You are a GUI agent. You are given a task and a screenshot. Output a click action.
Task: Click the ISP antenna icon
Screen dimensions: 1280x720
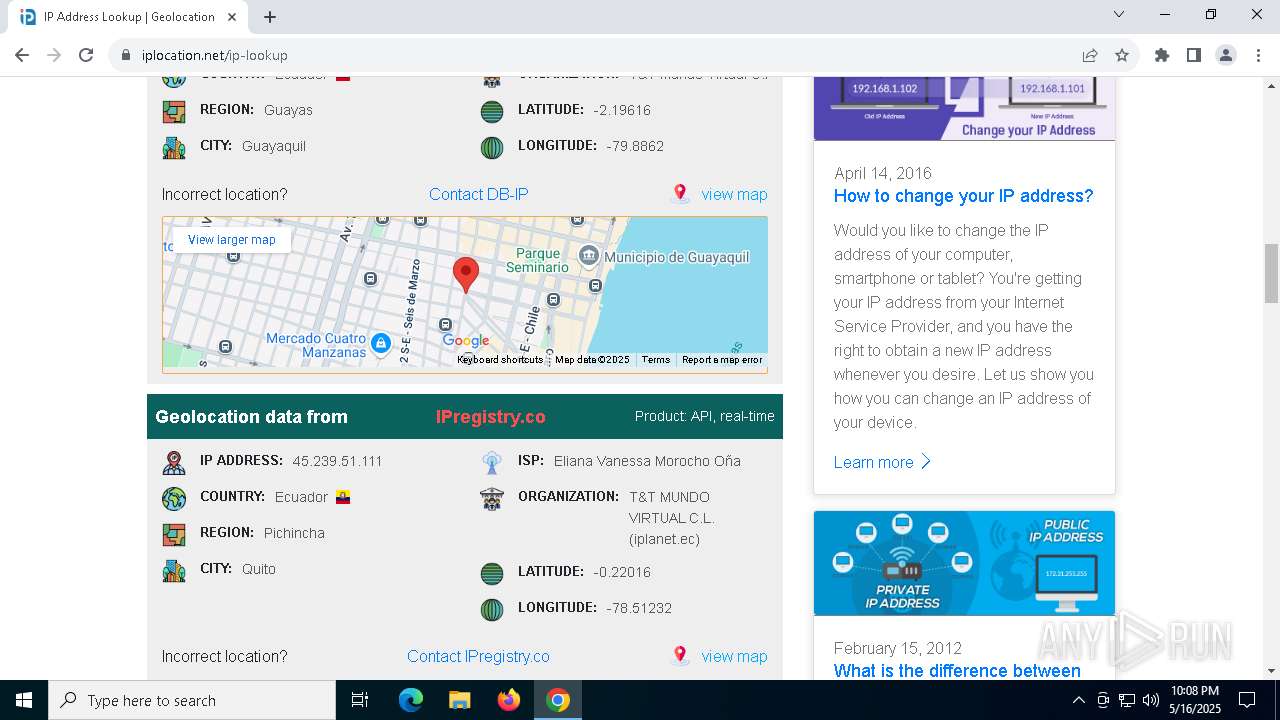pyautogui.click(x=492, y=462)
